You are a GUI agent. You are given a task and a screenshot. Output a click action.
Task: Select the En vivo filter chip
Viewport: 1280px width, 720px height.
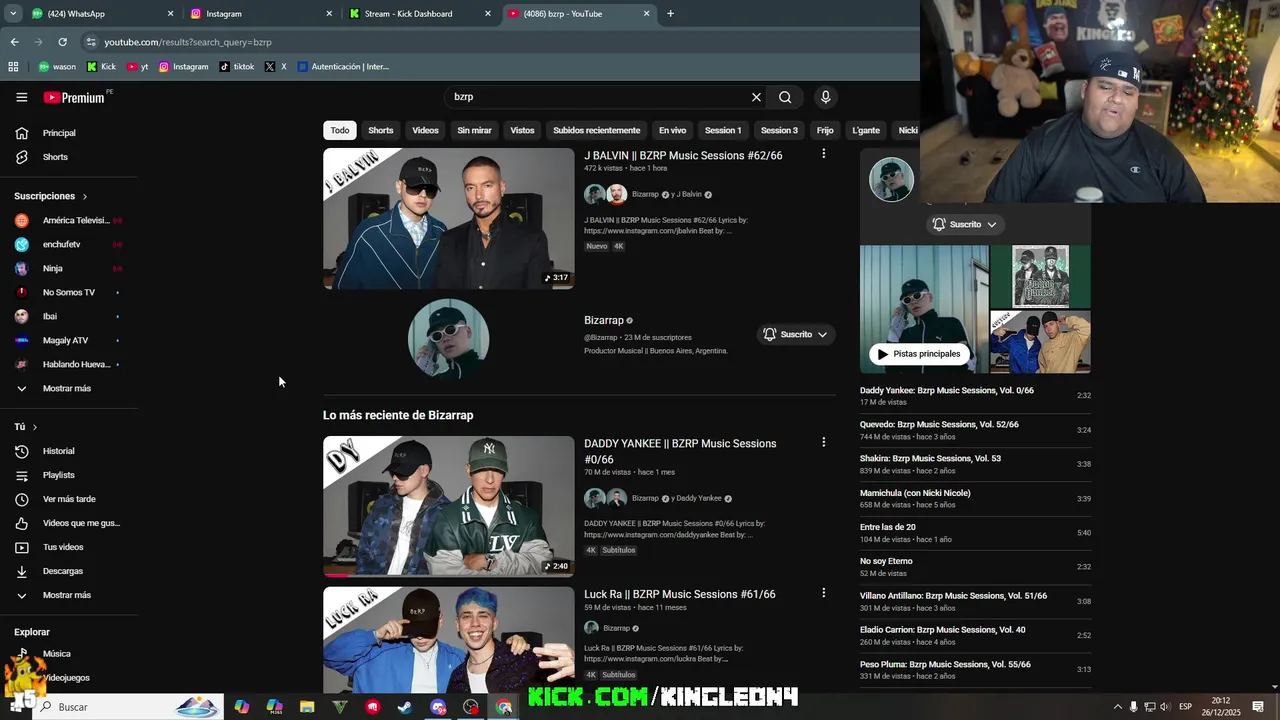[x=672, y=130]
